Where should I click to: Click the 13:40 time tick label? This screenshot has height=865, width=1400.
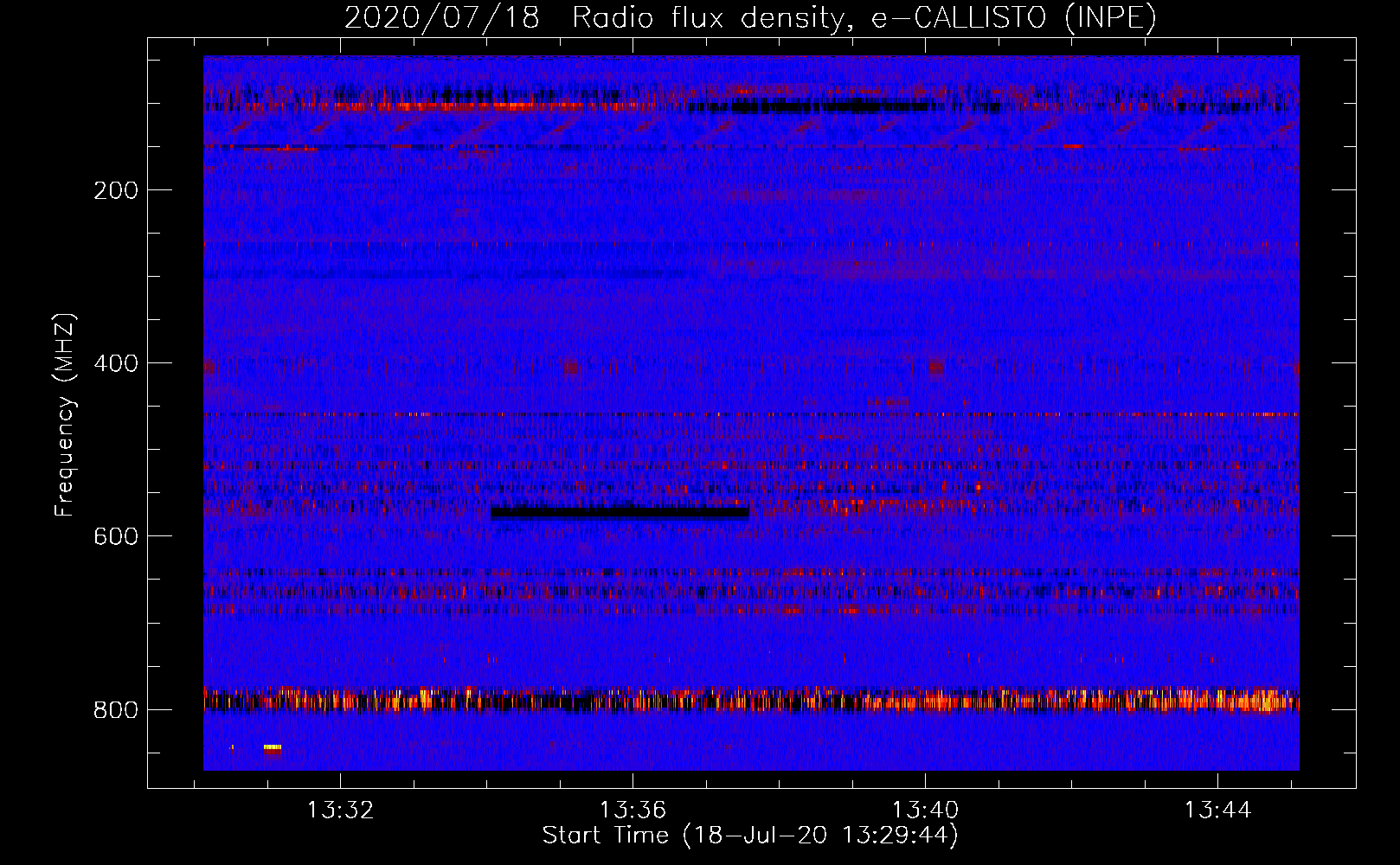point(926,811)
